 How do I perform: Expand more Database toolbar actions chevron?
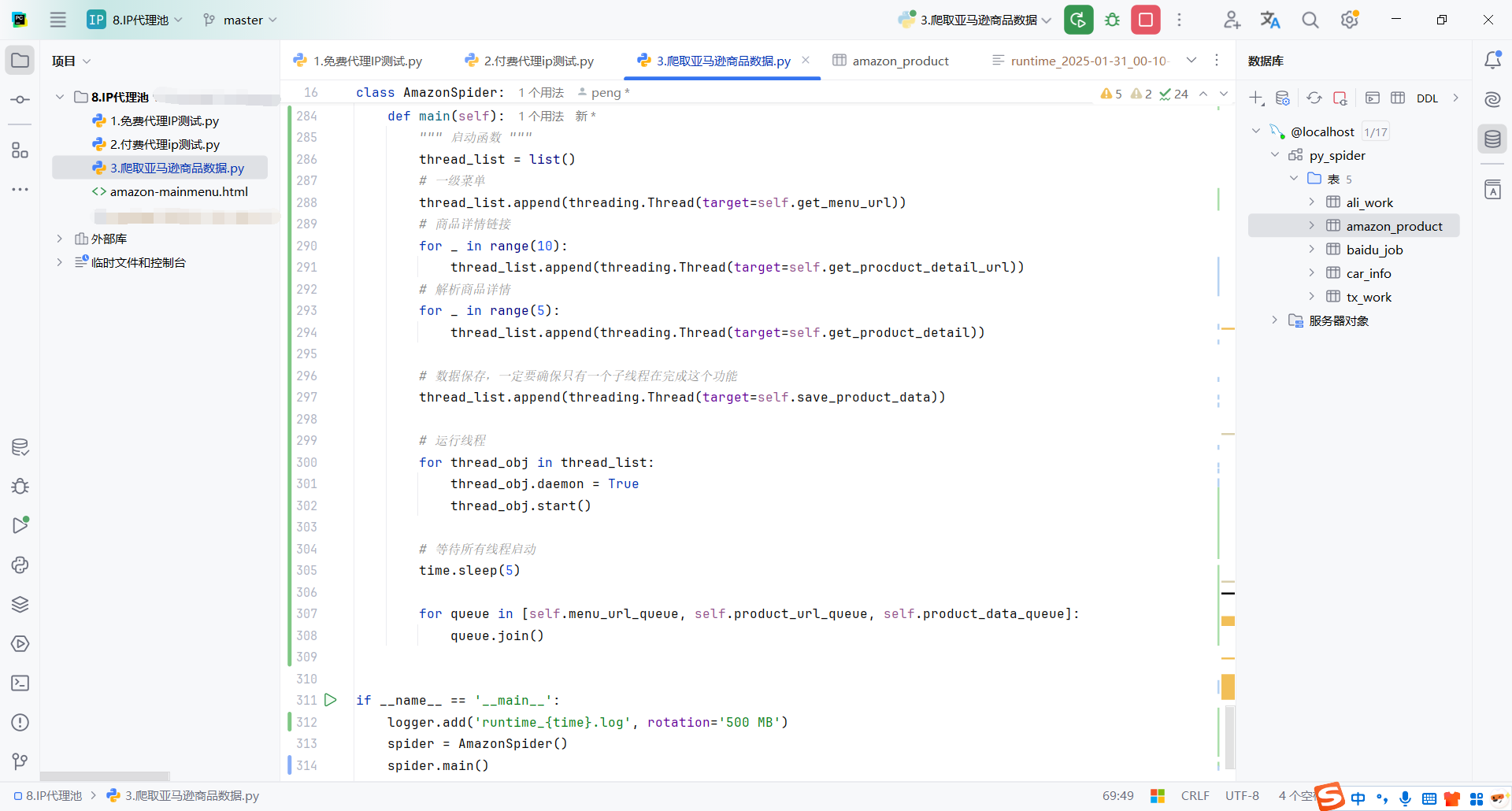[x=1455, y=98]
